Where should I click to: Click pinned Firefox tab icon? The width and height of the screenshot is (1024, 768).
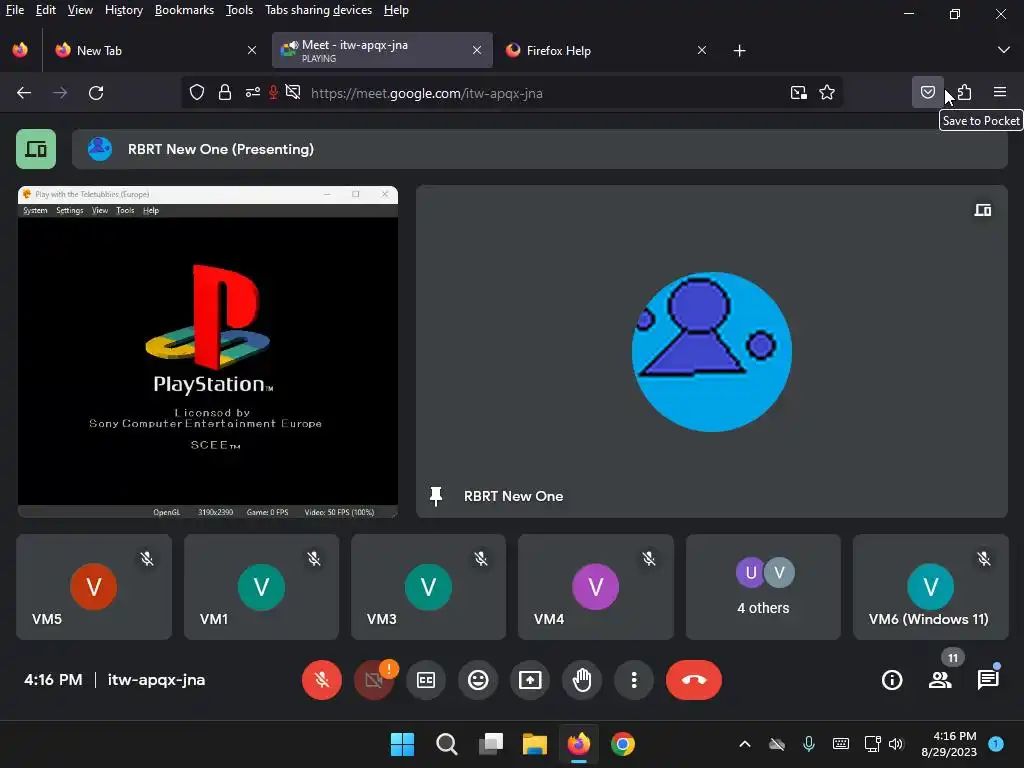[x=20, y=50]
